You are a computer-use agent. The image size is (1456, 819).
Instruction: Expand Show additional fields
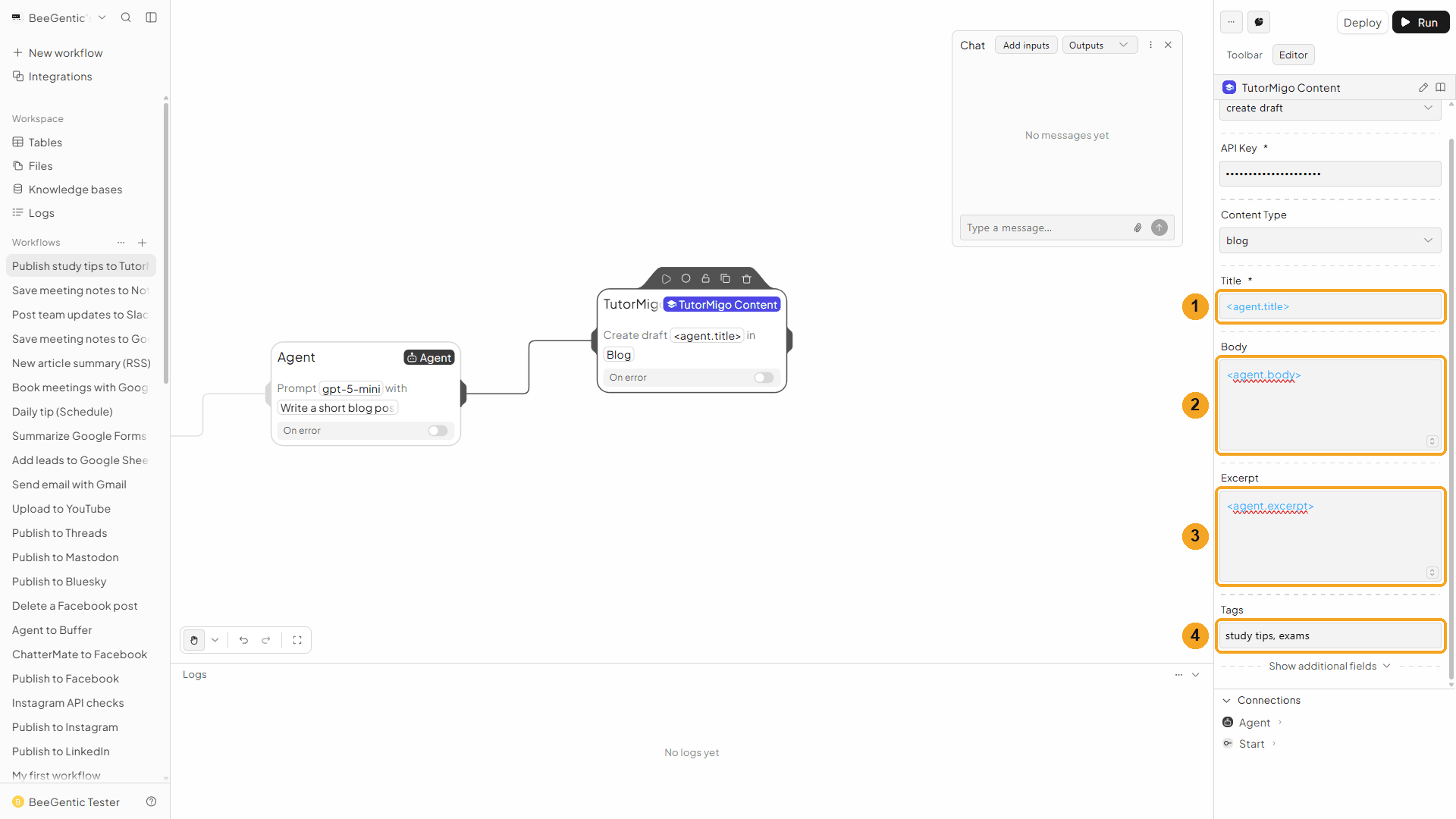click(1330, 666)
